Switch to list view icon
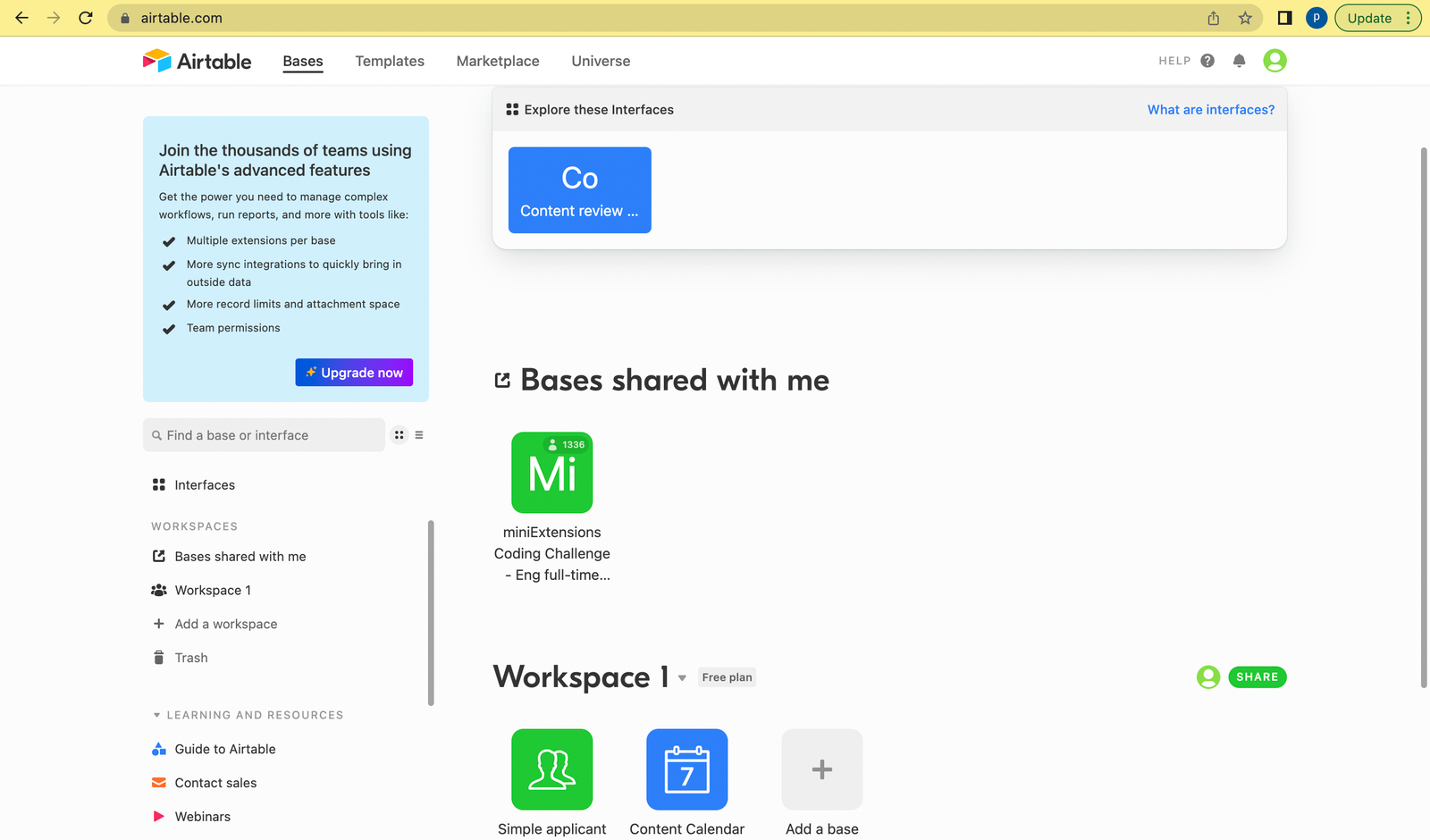Screen dimensions: 1430x840 coord(419,435)
